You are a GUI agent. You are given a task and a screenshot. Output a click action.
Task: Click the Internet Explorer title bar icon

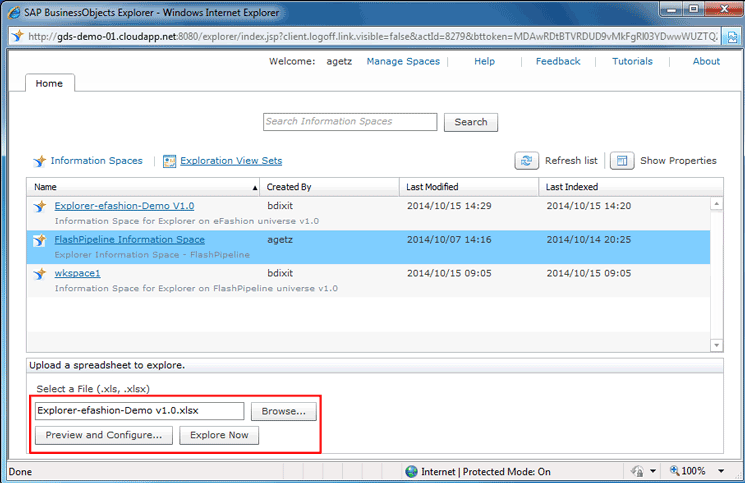(x=14, y=12)
